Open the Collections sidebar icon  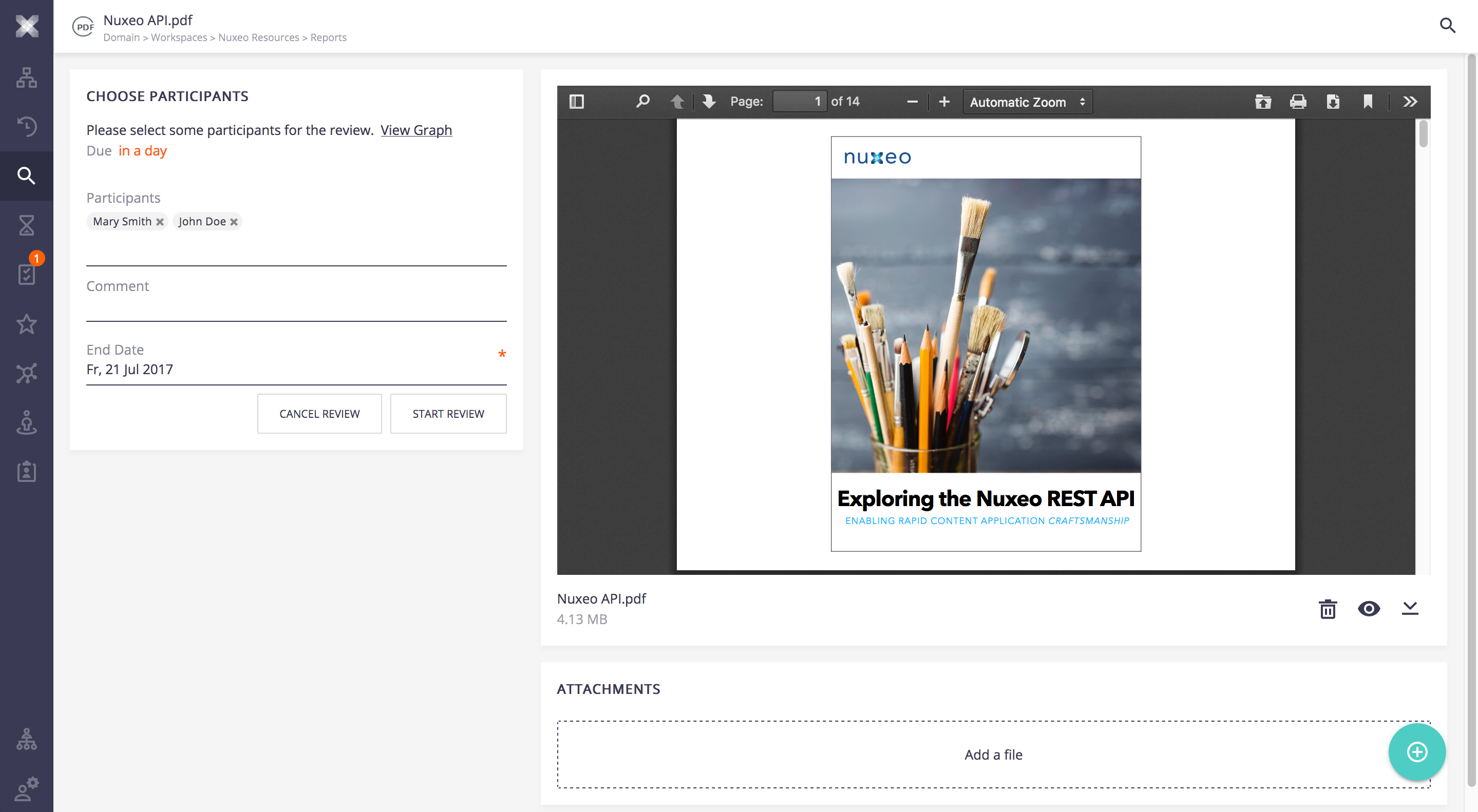tap(26, 373)
